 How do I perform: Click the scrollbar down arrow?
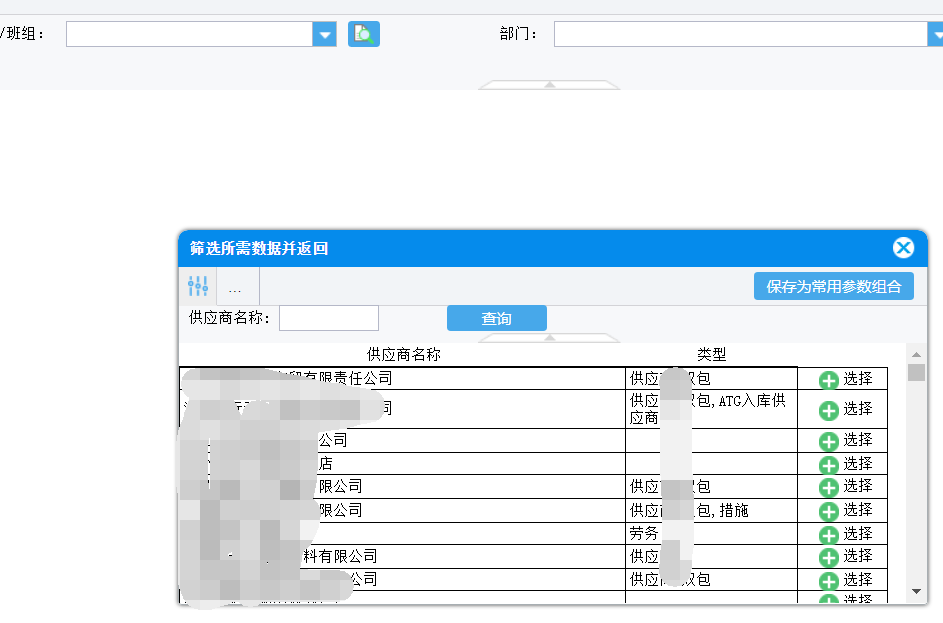(916, 592)
